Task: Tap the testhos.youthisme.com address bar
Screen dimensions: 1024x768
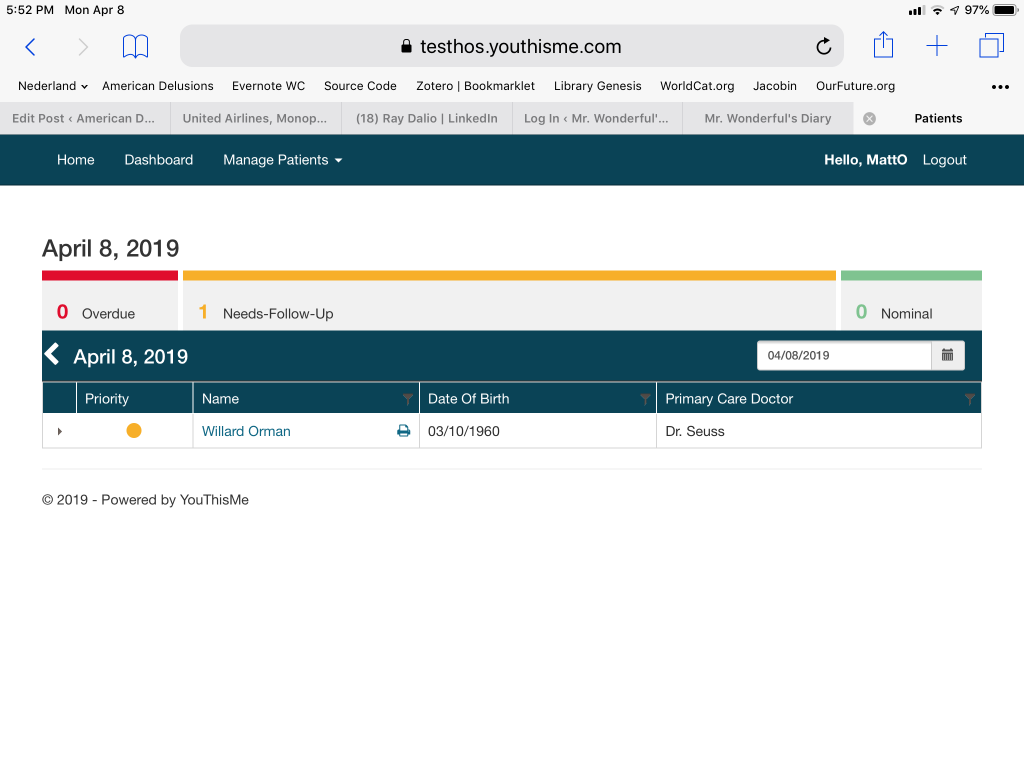Action: (511, 46)
